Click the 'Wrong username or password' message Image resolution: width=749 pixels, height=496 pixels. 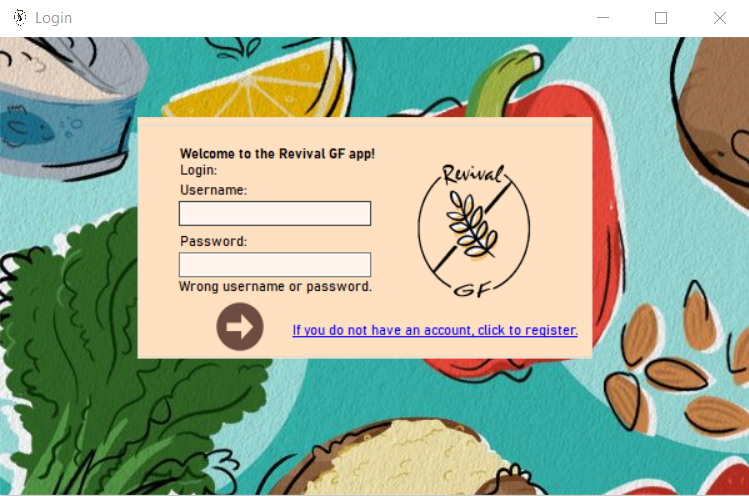pyautogui.click(x=275, y=286)
